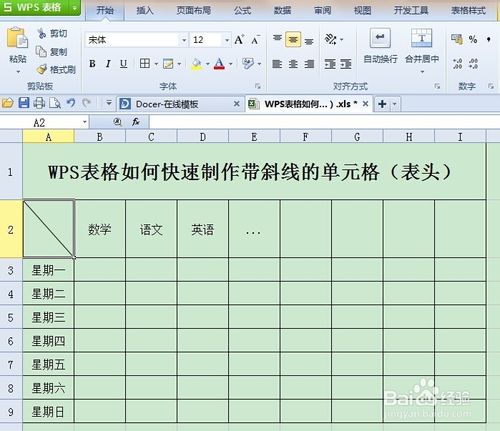Viewport: 500px width, 431px height.
Task: Open borders dropdown arrow
Action: [156, 64]
